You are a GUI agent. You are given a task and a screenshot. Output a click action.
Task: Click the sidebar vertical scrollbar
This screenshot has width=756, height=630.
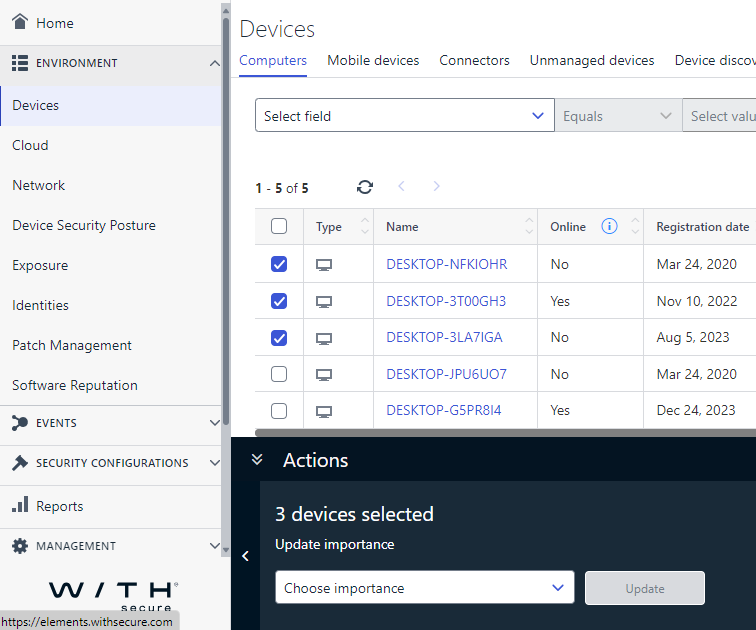point(226,222)
